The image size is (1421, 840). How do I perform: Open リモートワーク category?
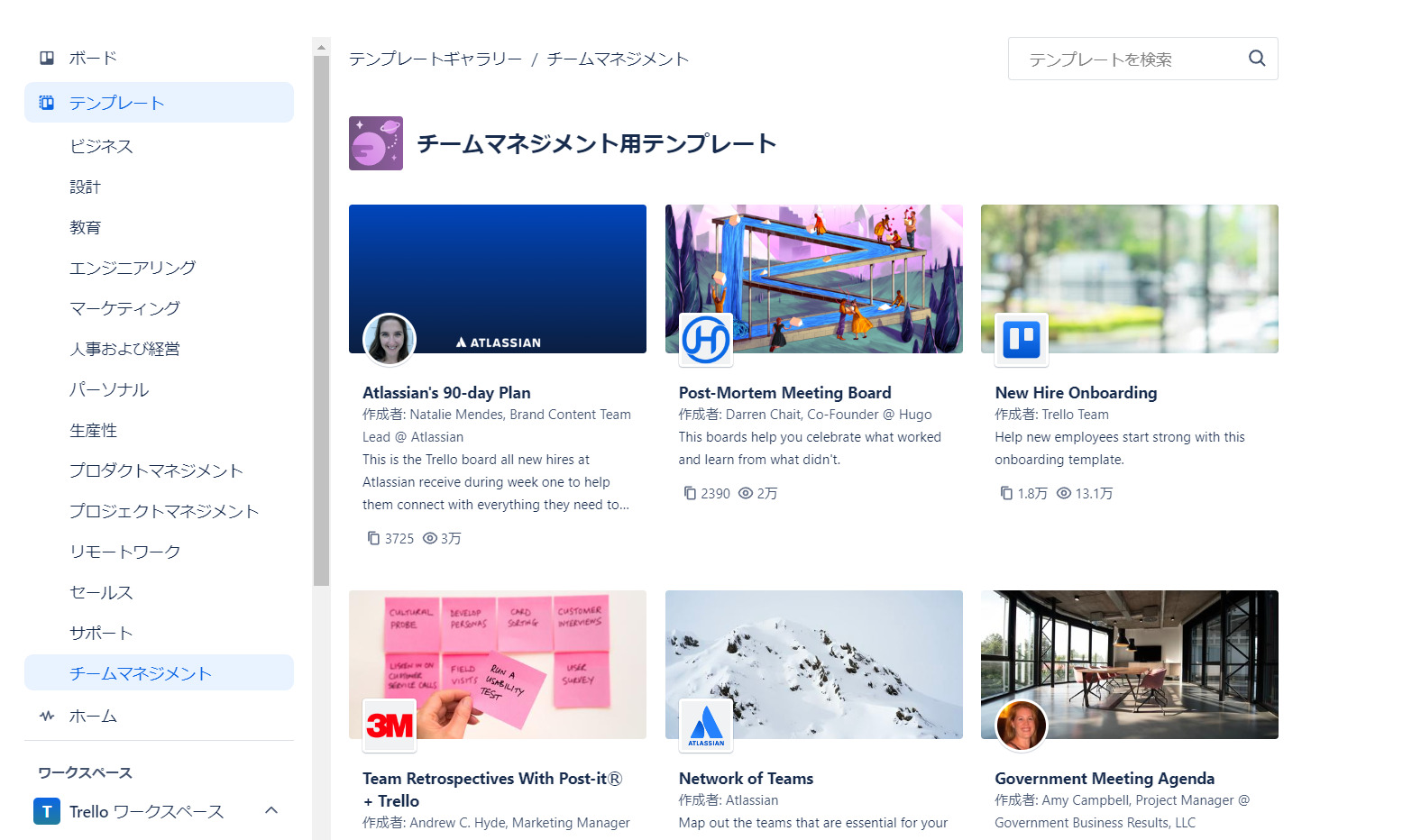pos(124,552)
